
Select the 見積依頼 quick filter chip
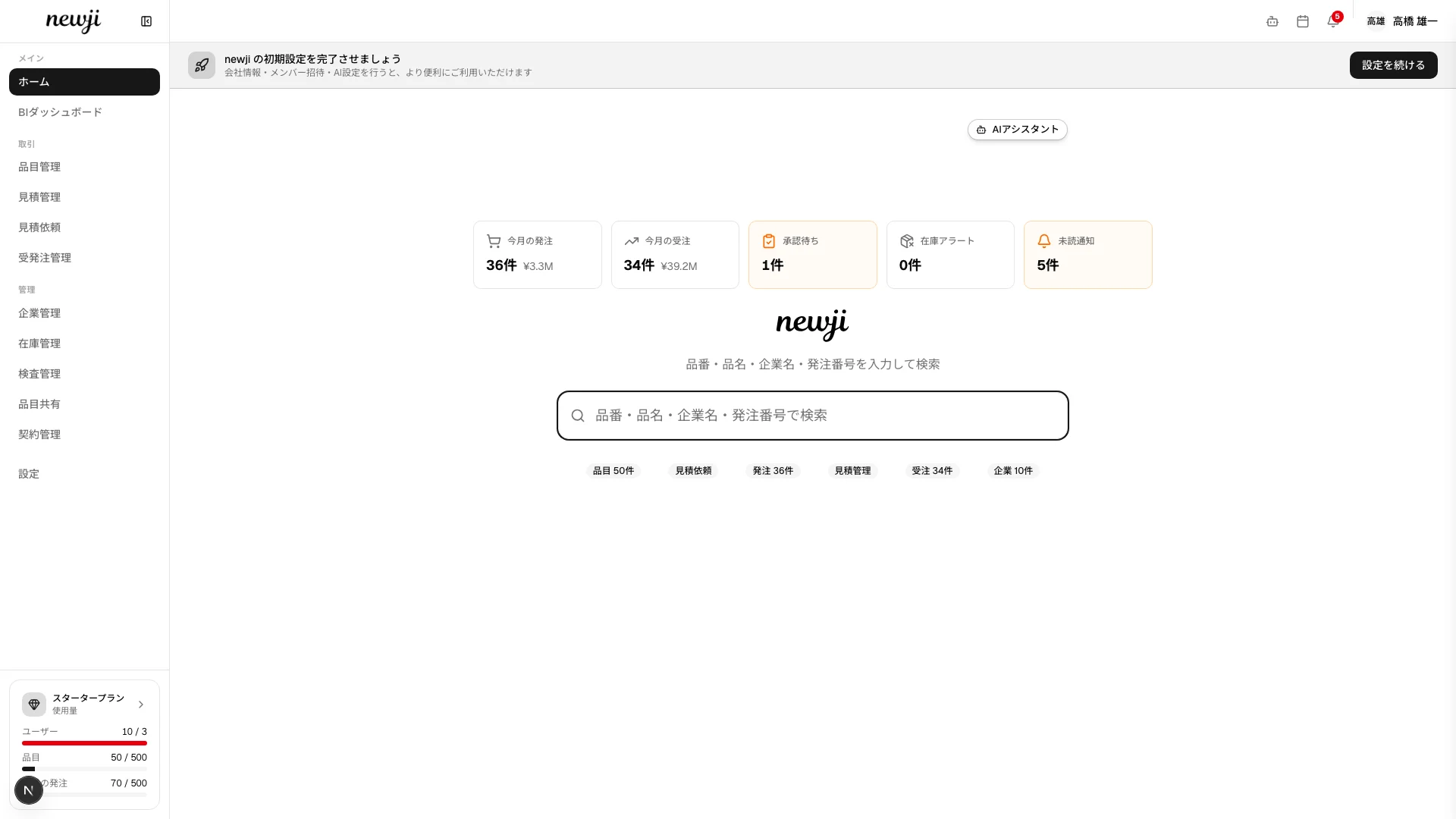point(693,471)
